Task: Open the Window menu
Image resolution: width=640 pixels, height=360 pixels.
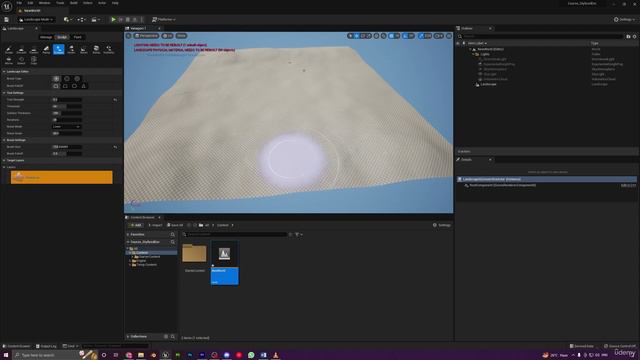Action: pos(44,3)
